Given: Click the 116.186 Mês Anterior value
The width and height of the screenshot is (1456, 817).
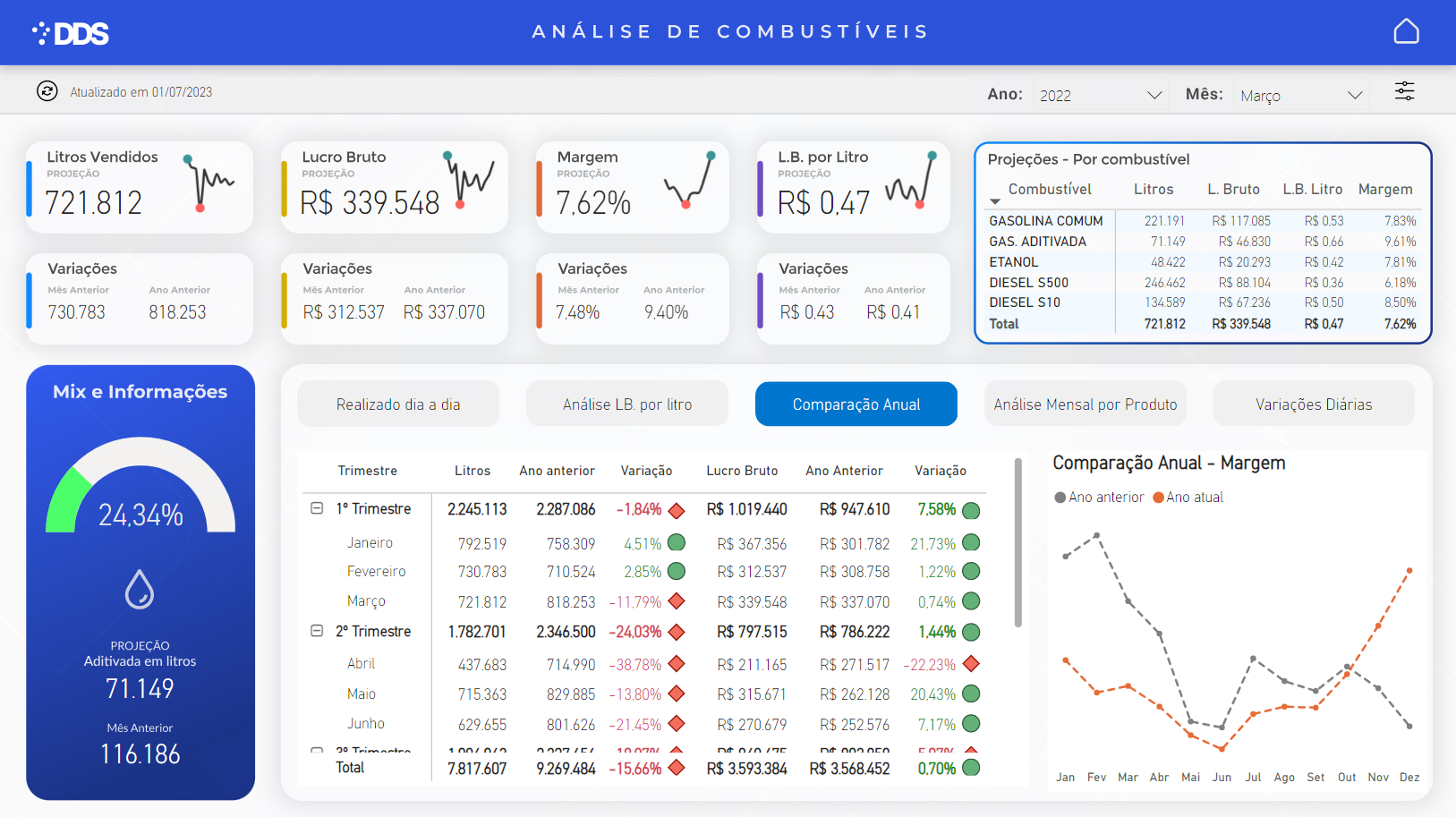Looking at the screenshot, I should 140,754.
